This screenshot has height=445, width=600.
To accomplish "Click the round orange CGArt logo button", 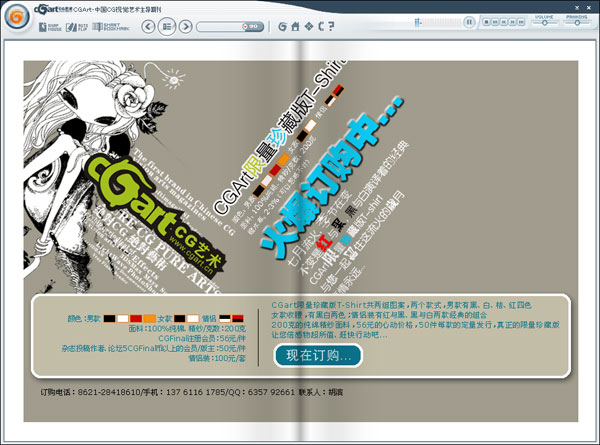I will [x=17, y=17].
